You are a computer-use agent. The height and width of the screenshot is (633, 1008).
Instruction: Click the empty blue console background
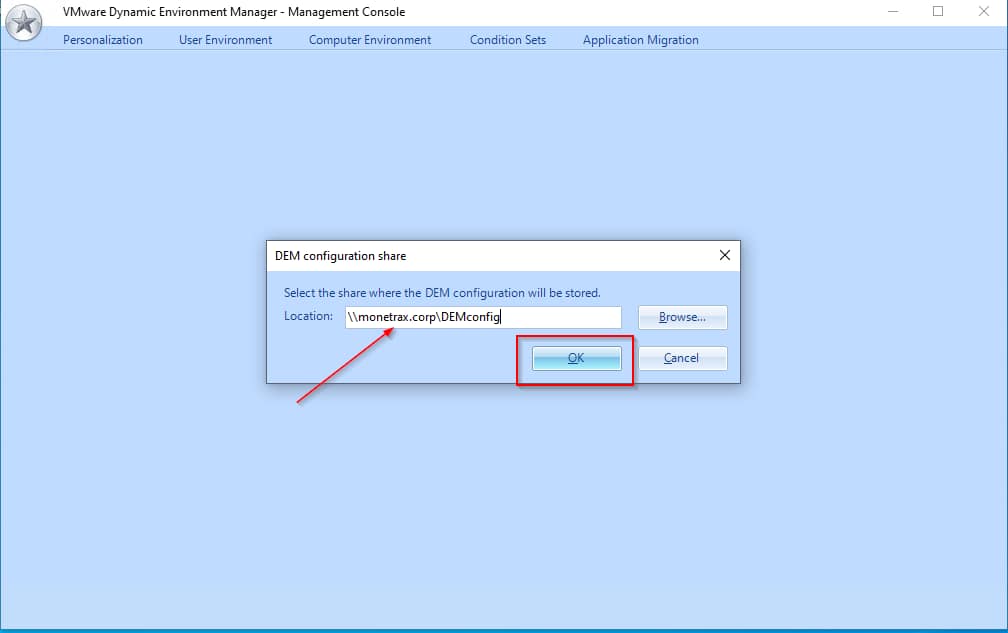pos(500,500)
